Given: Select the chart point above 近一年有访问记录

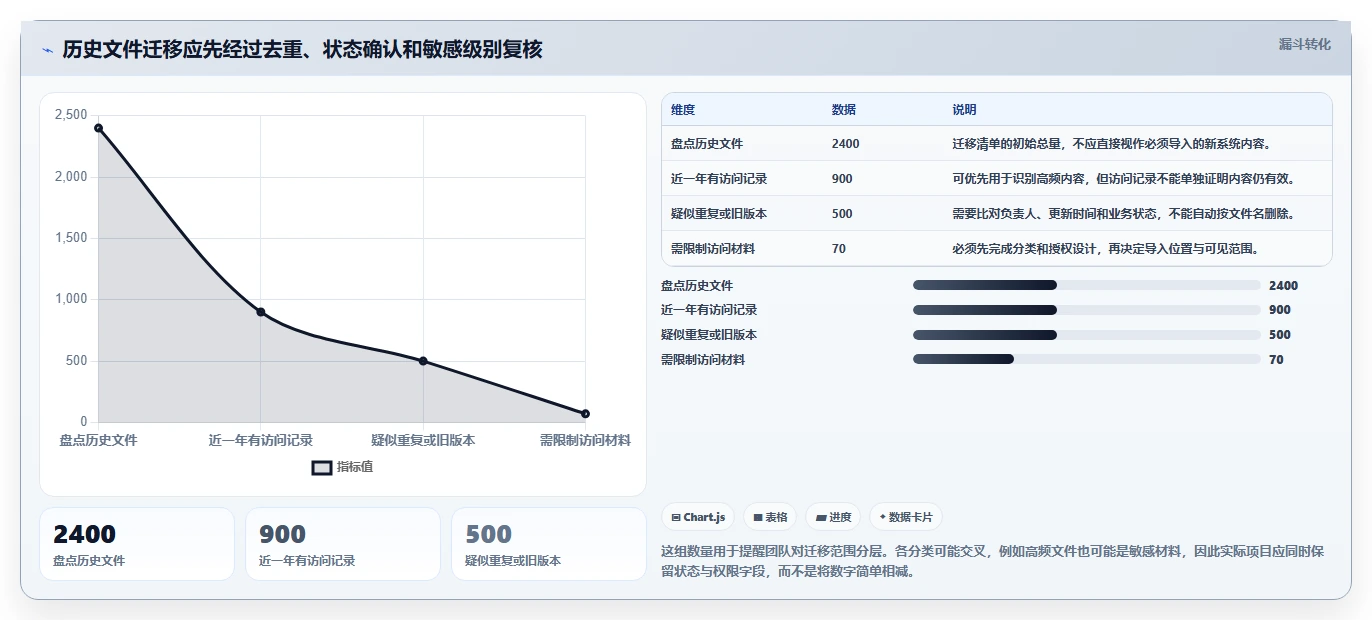Looking at the screenshot, I should tap(261, 312).
